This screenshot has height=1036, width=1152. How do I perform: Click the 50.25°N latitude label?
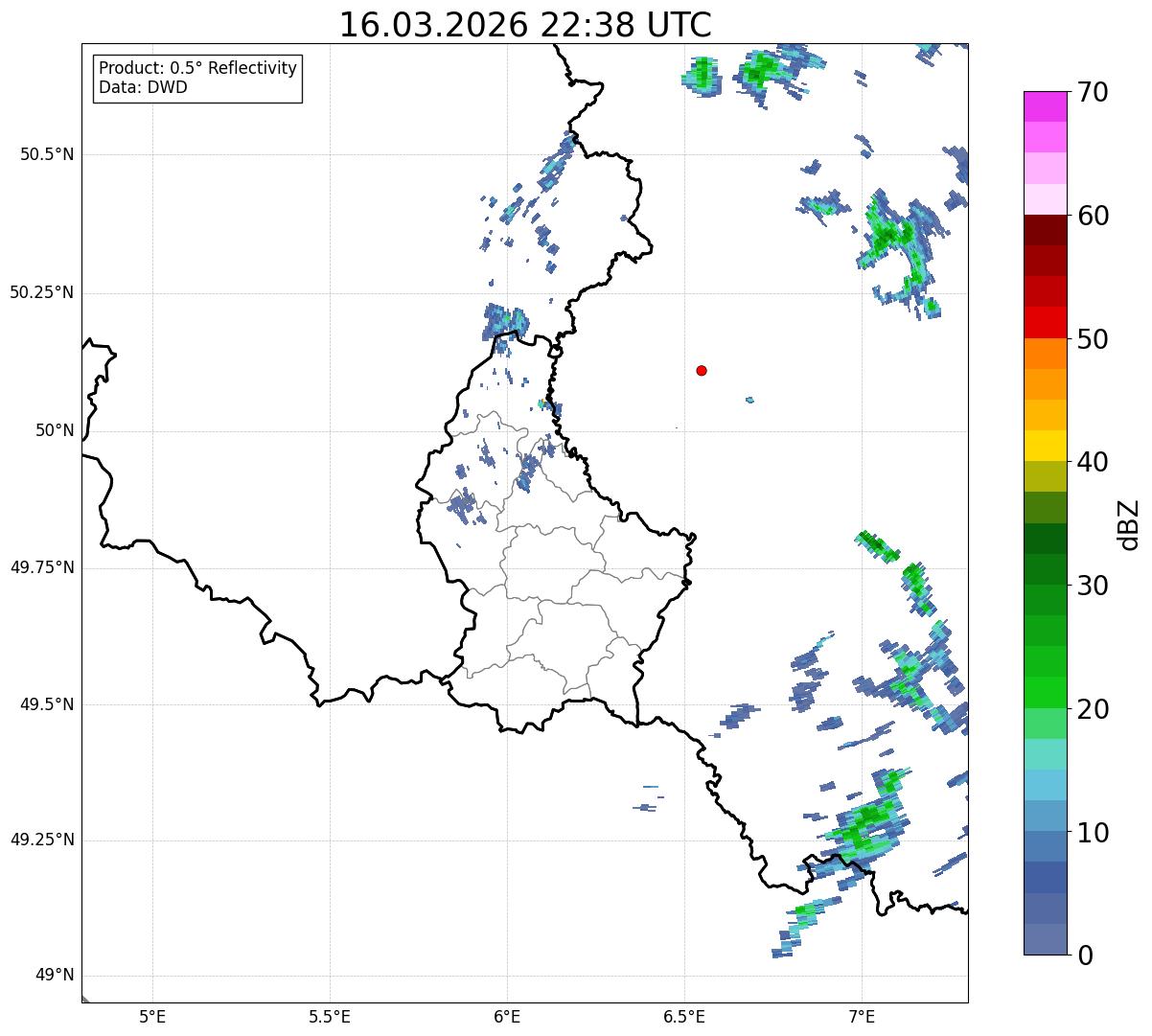(x=41, y=292)
